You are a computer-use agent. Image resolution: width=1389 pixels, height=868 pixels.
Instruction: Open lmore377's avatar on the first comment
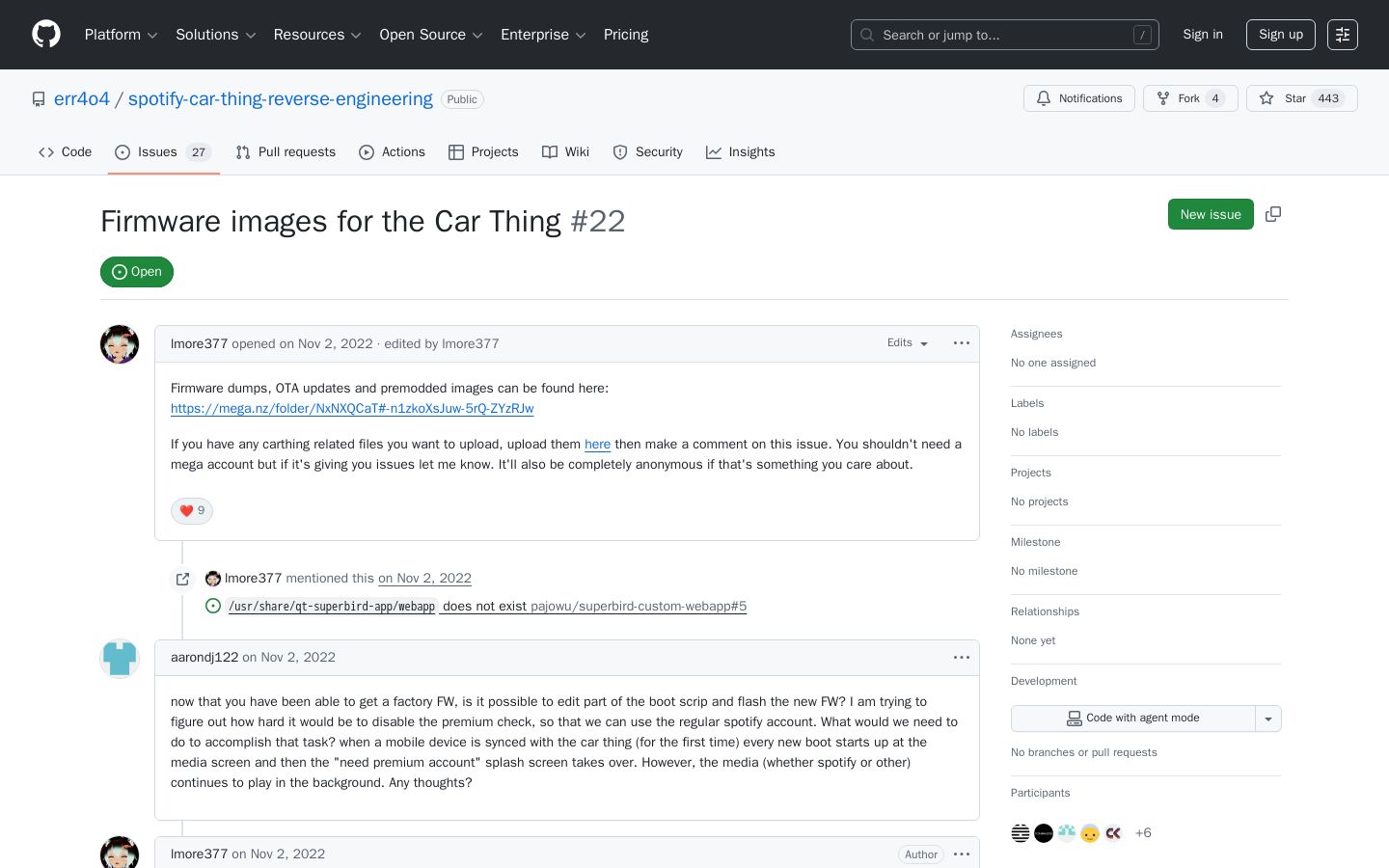coord(120,344)
